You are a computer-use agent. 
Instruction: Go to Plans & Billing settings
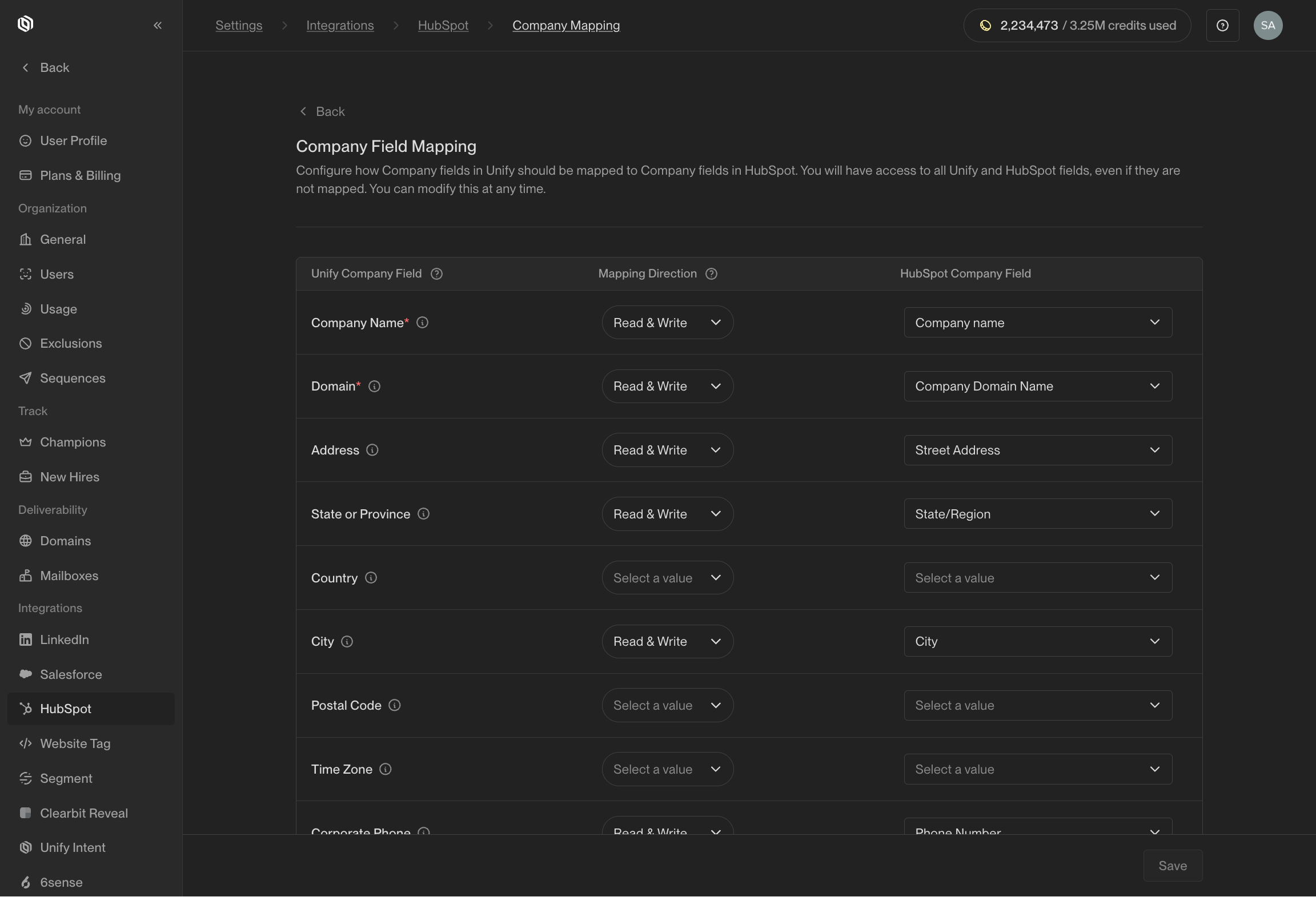coord(80,175)
